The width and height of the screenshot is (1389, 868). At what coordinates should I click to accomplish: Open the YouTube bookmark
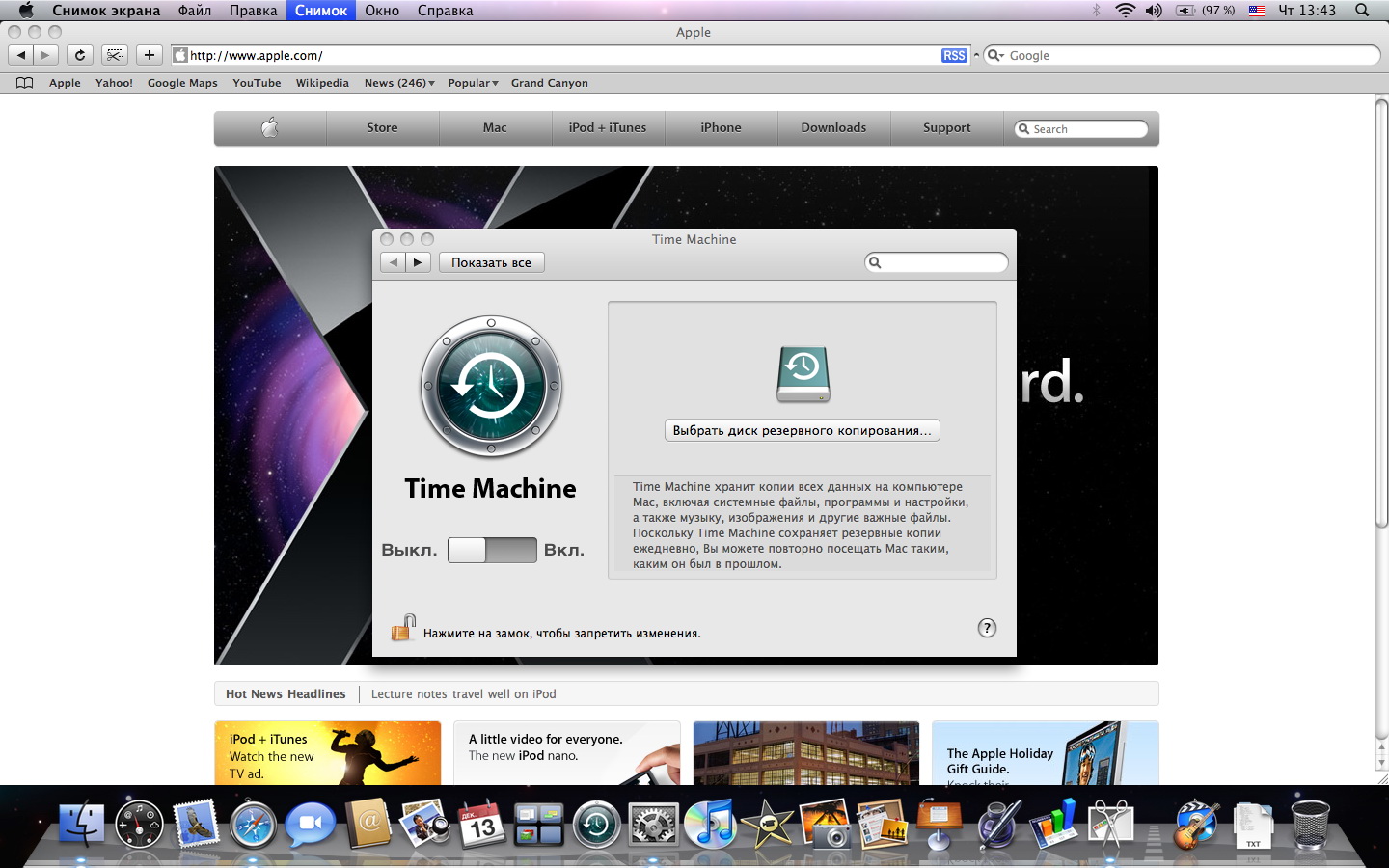257,83
